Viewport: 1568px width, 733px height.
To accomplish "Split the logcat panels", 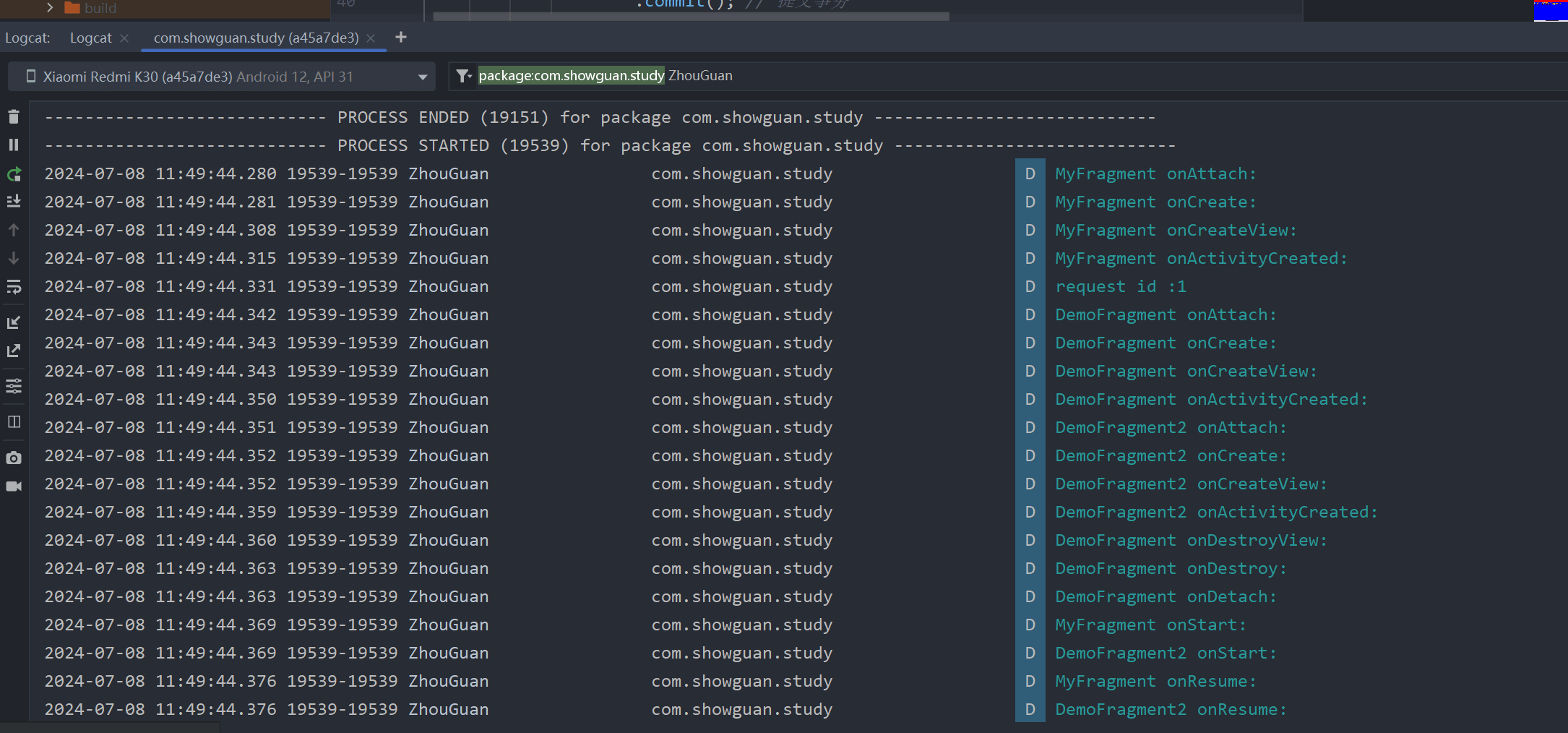I will 14,421.
